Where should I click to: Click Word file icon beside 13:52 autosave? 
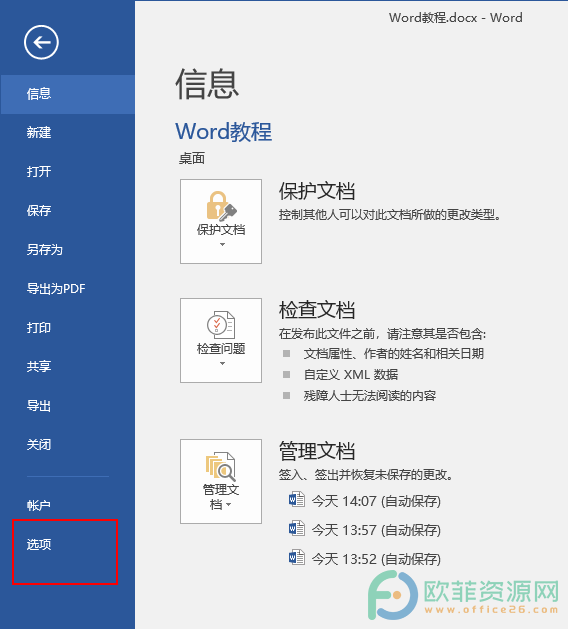[x=297, y=558]
